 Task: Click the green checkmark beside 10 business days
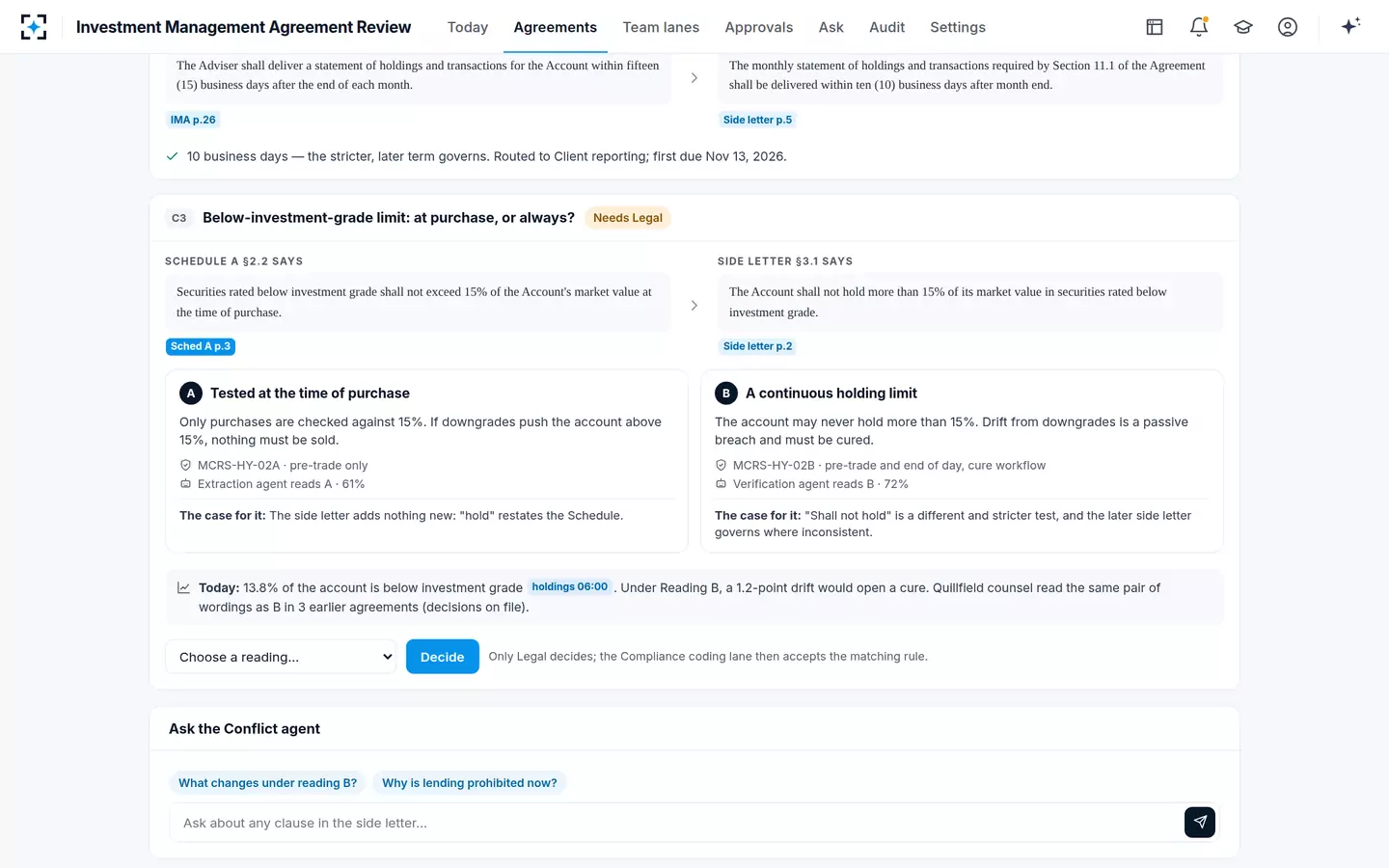[x=172, y=156]
